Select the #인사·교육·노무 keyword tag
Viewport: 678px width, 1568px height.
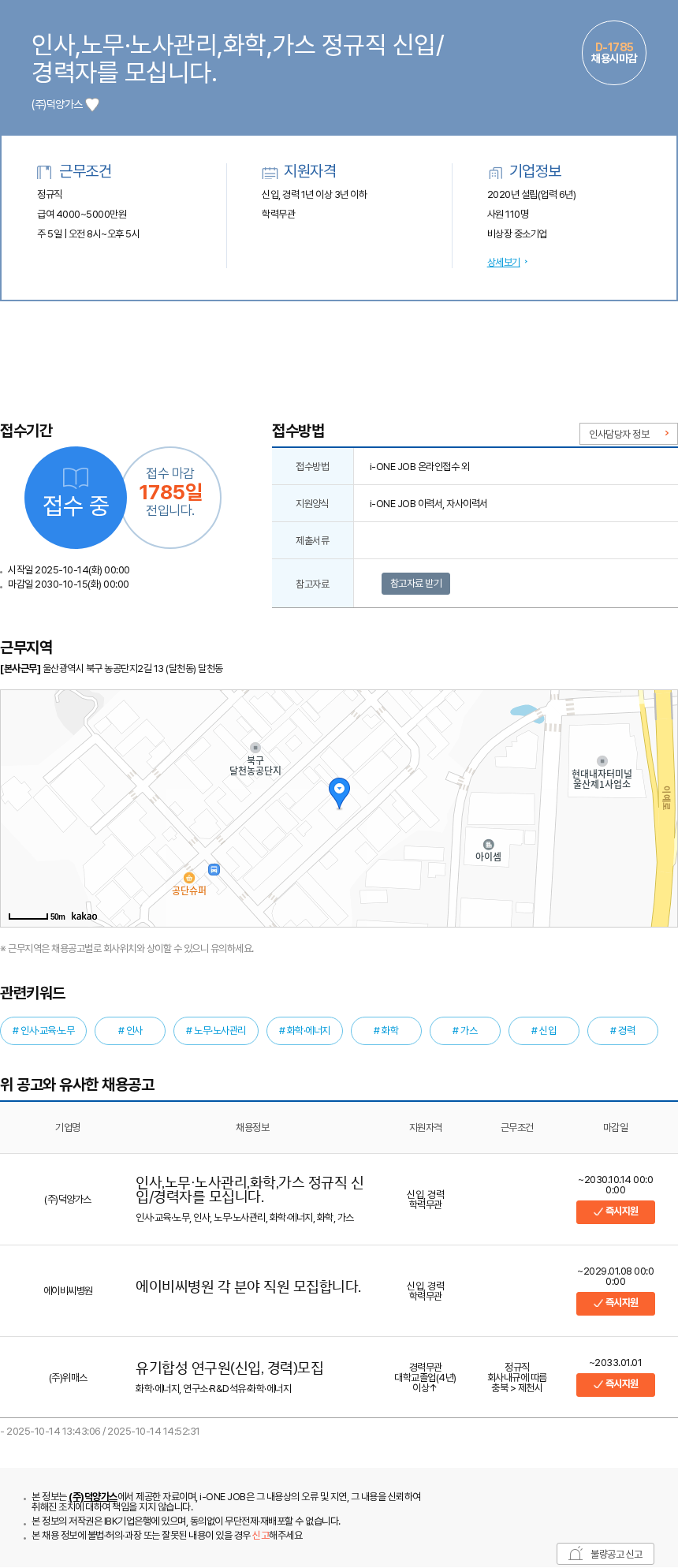[x=43, y=1031]
